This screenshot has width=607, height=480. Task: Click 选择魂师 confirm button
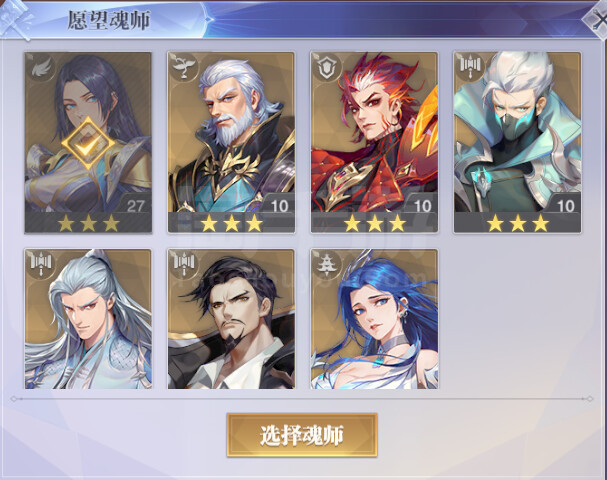(x=302, y=435)
